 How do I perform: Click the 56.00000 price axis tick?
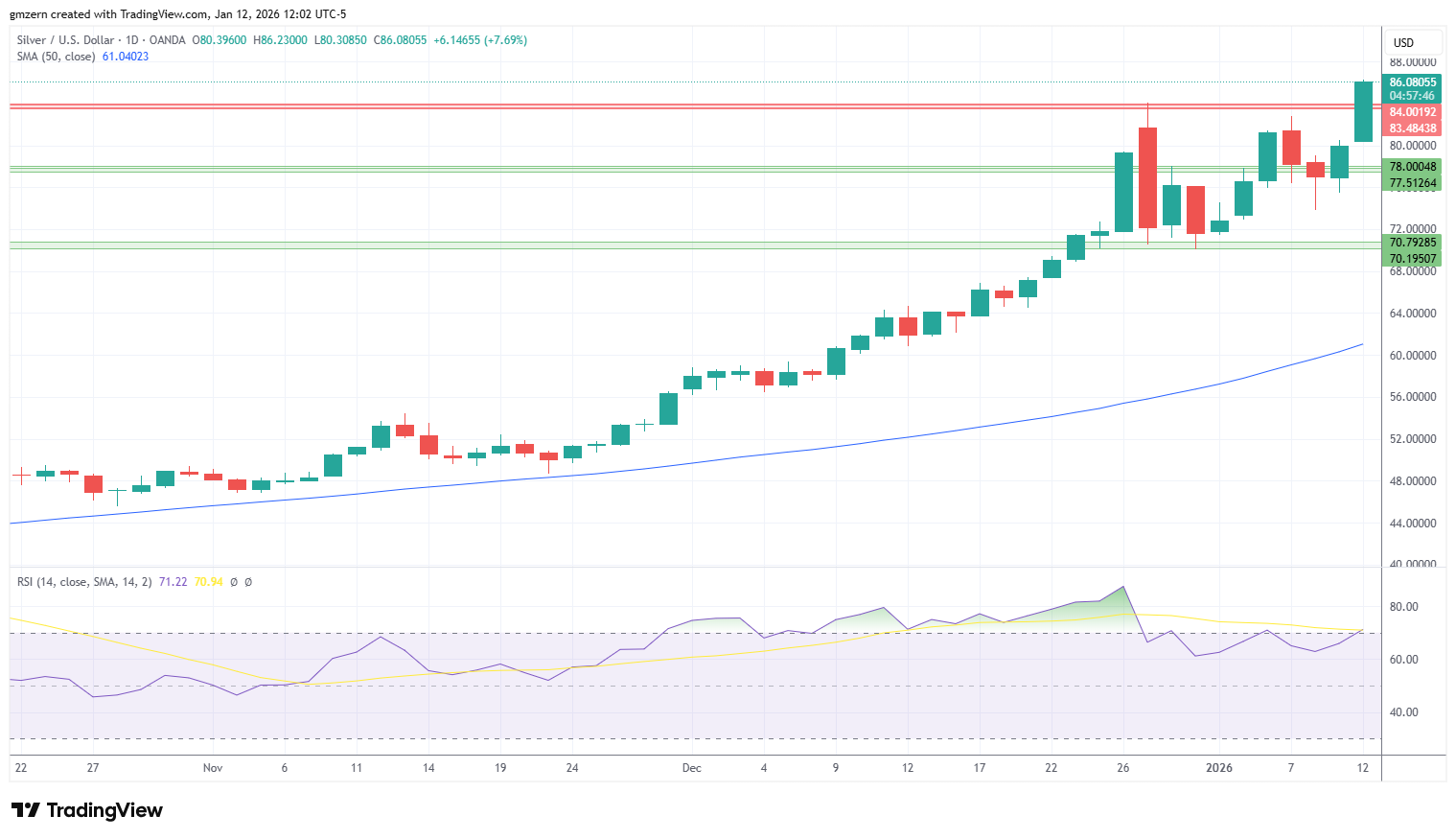pyautogui.click(x=1413, y=397)
